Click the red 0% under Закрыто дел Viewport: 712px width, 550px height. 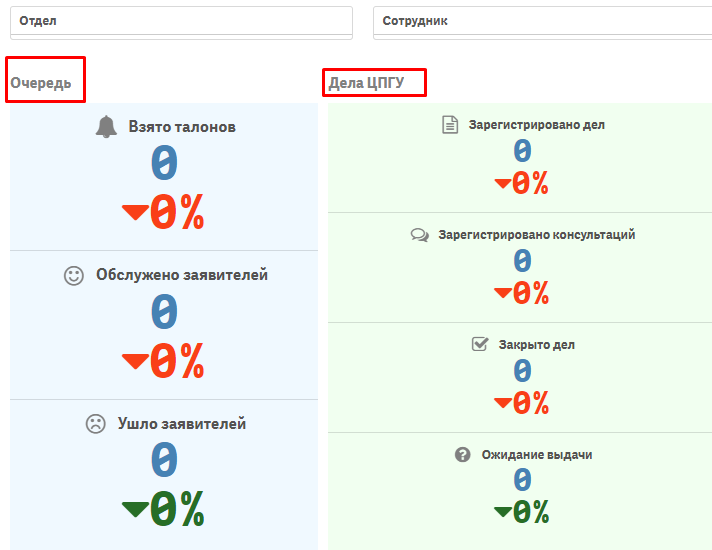click(x=530, y=403)
